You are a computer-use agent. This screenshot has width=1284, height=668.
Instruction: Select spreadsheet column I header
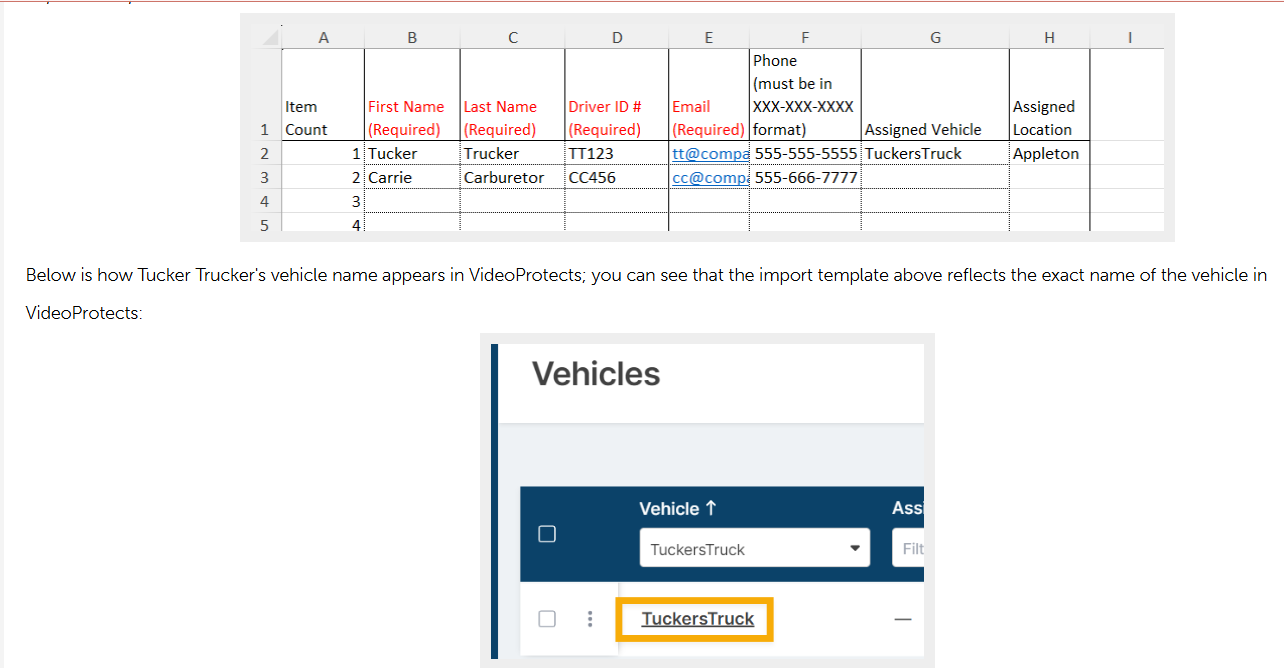(1129, 38)
